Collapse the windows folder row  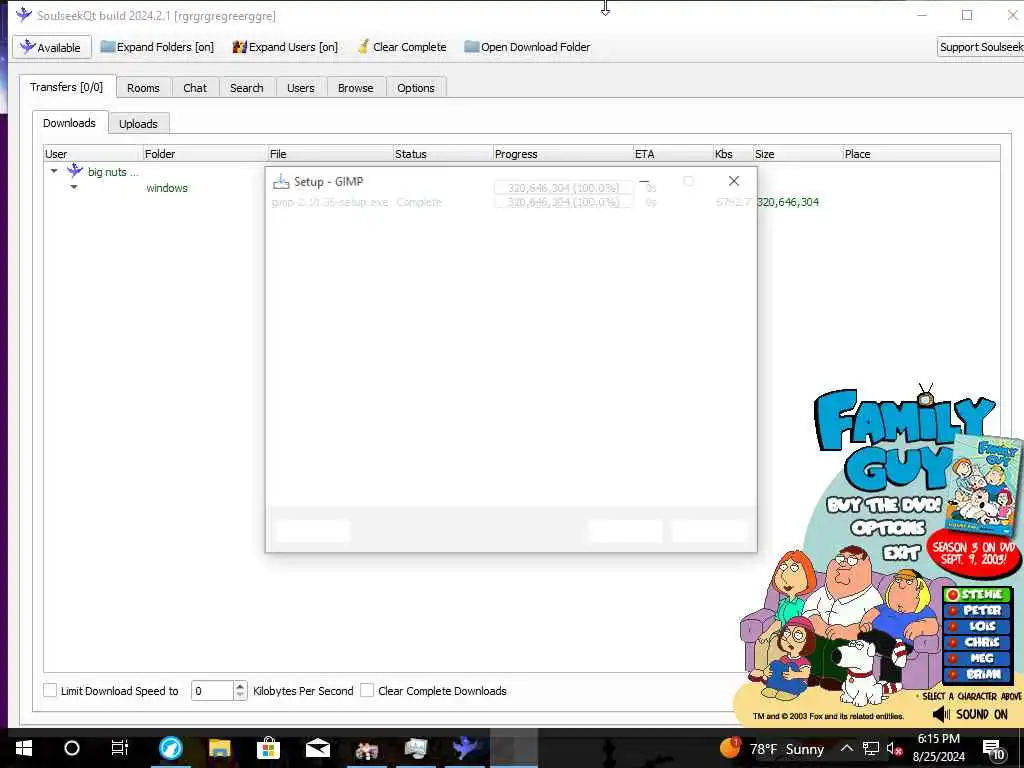click(74, 187)
